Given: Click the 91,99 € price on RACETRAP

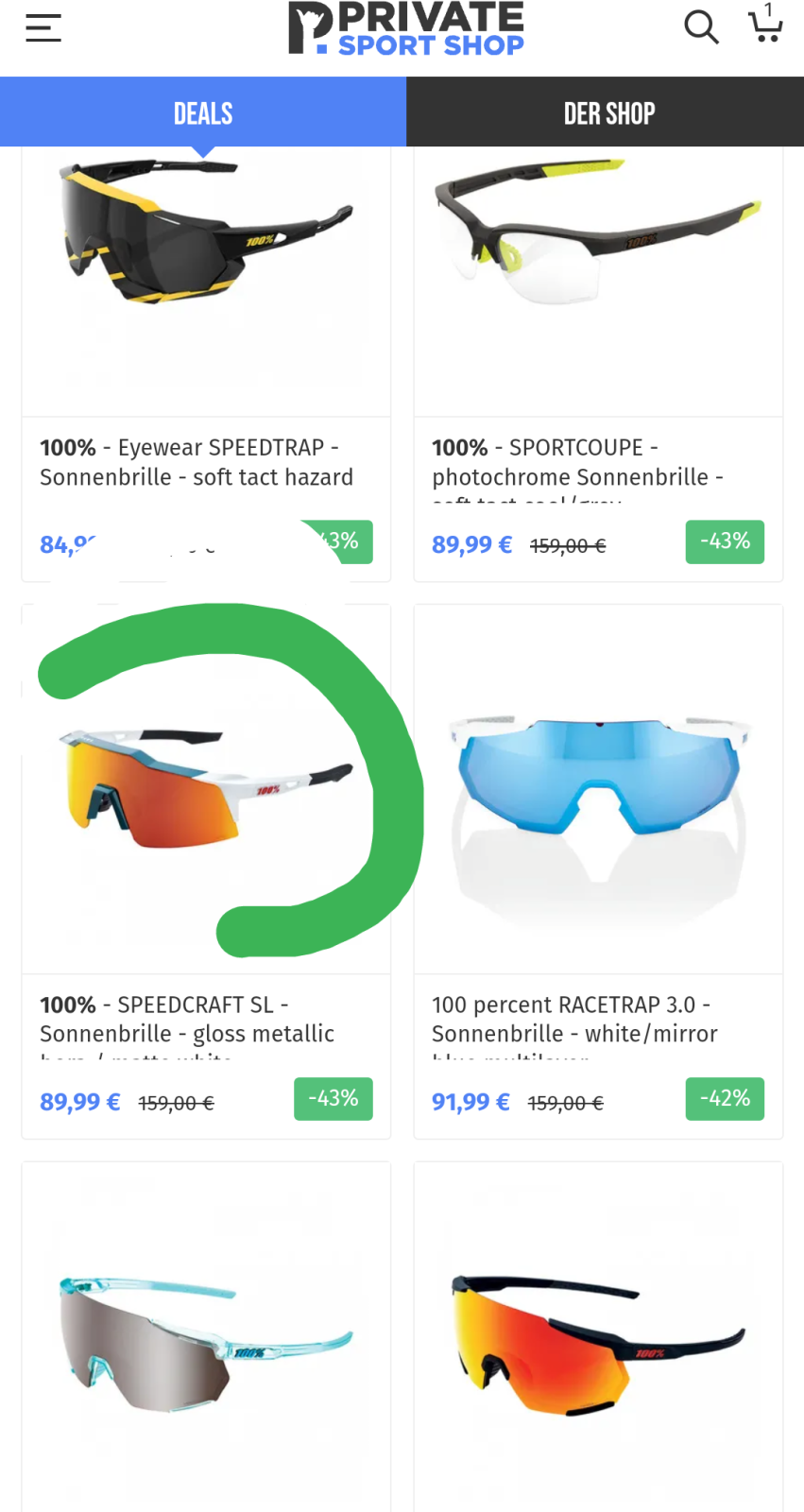Looking at the screenshot, I should click(470, 1102).
